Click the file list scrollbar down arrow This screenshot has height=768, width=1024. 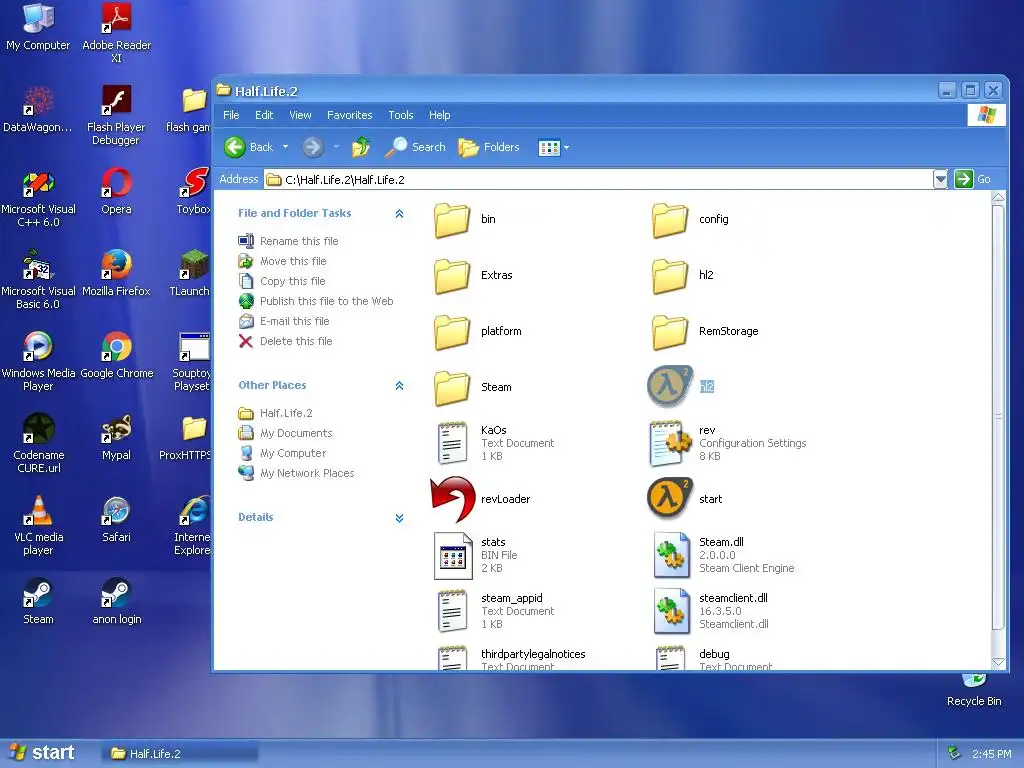998,662
